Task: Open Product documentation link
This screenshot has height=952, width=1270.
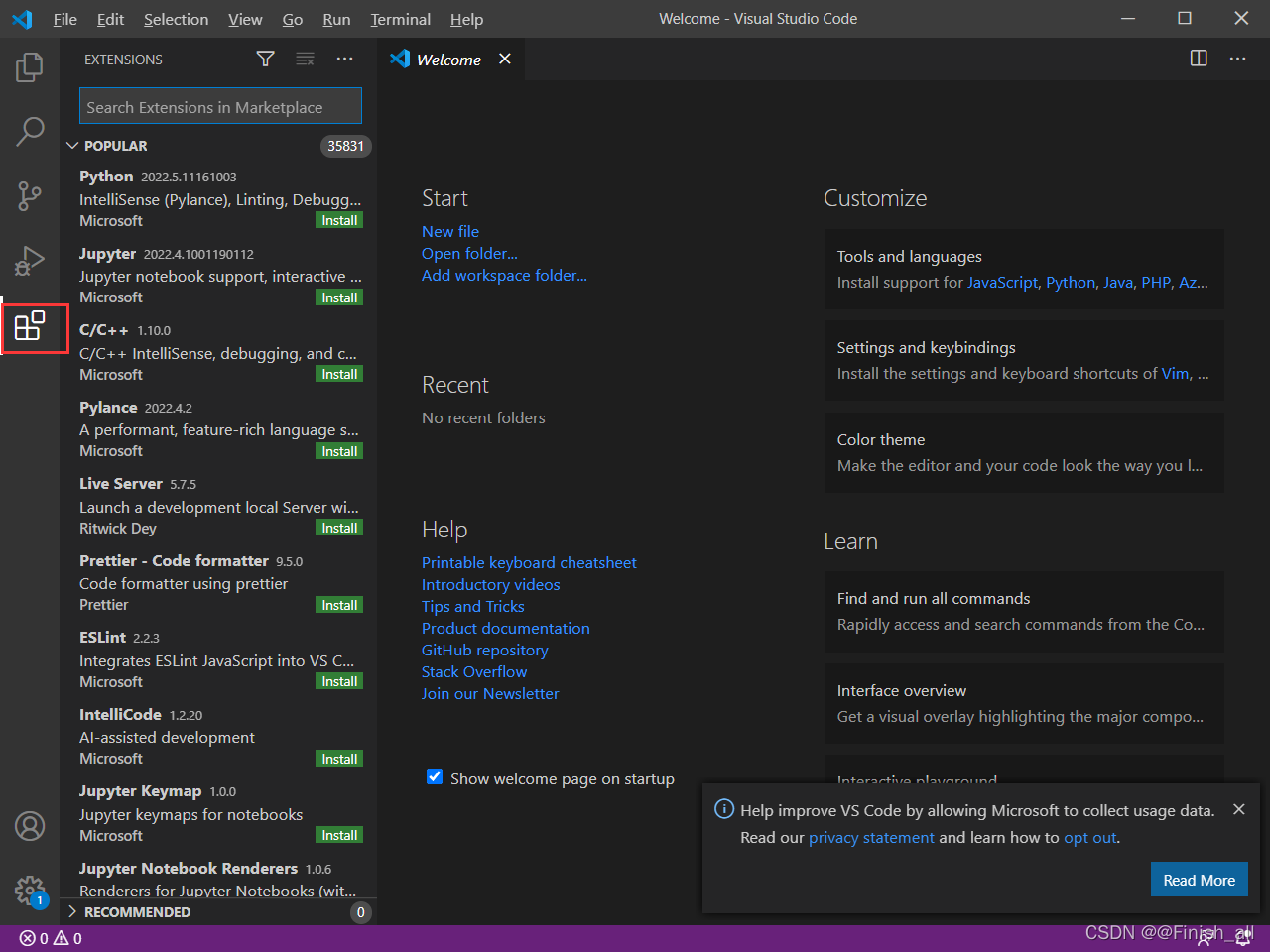Action: (505, 628)
